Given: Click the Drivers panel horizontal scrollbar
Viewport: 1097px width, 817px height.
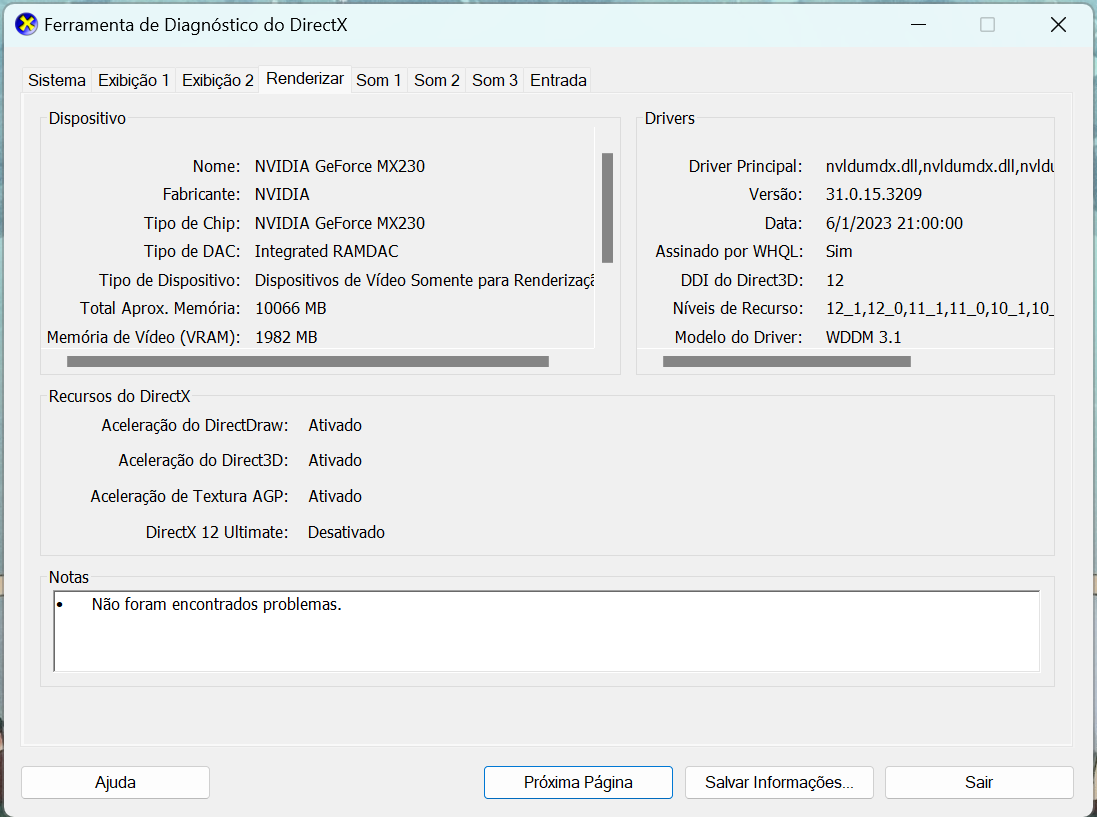Looking at the screenshot, I should coord(786,361).
